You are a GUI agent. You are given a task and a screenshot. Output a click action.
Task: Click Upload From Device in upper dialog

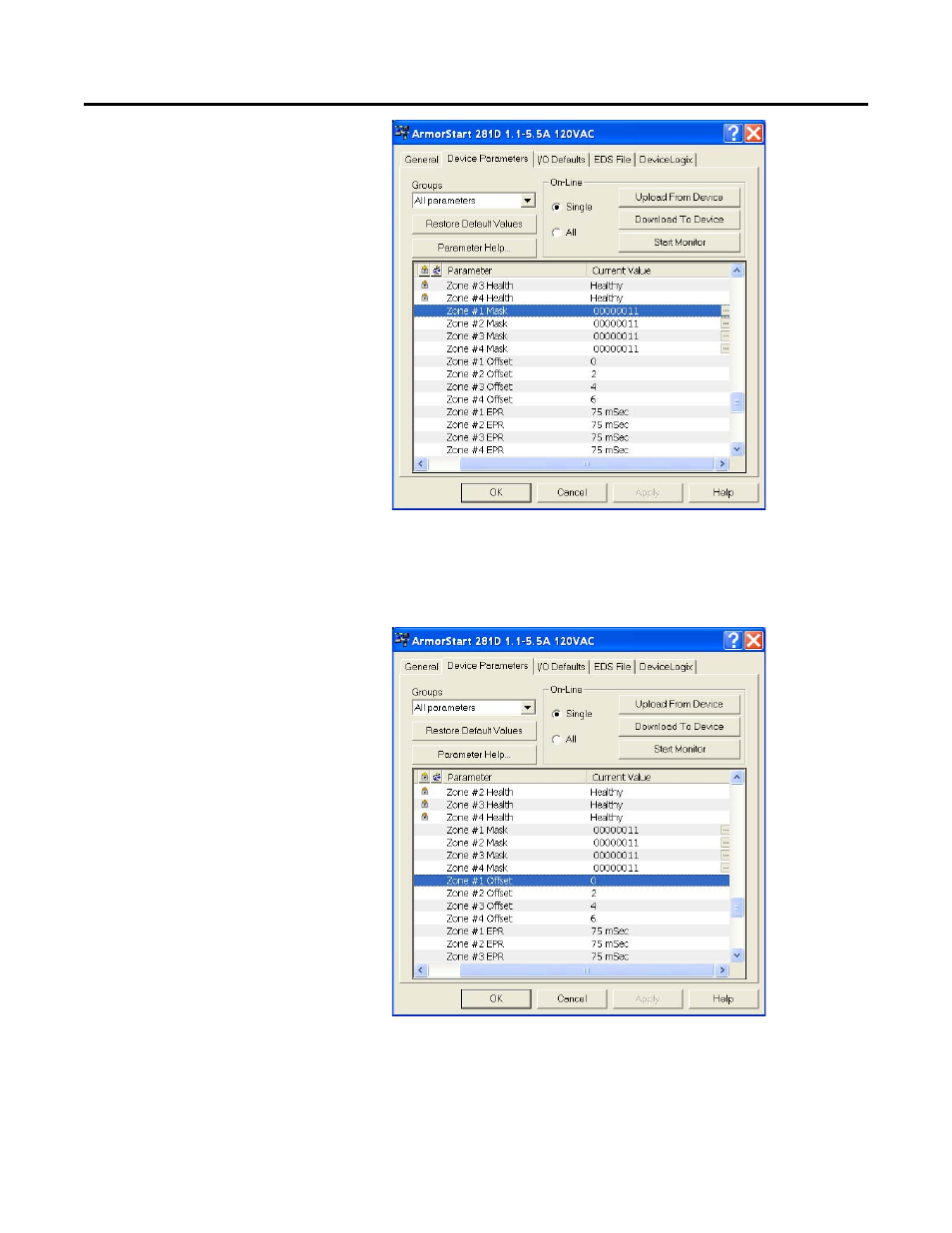pyautogui.click(x=680, y=197)
